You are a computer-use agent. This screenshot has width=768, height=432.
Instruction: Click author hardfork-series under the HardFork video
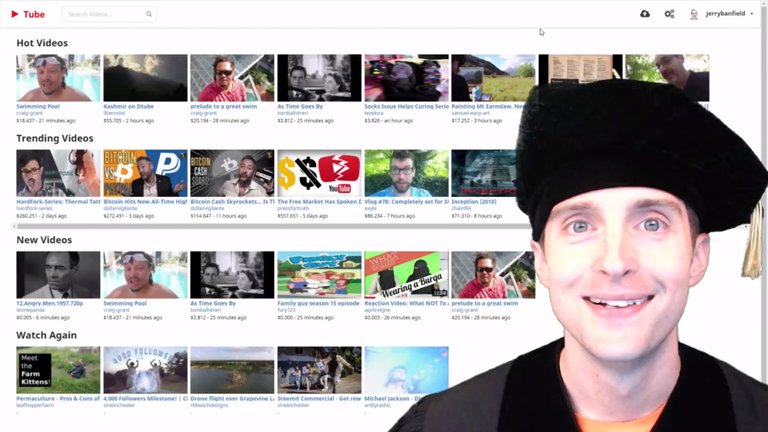click(x=34, y=209)
